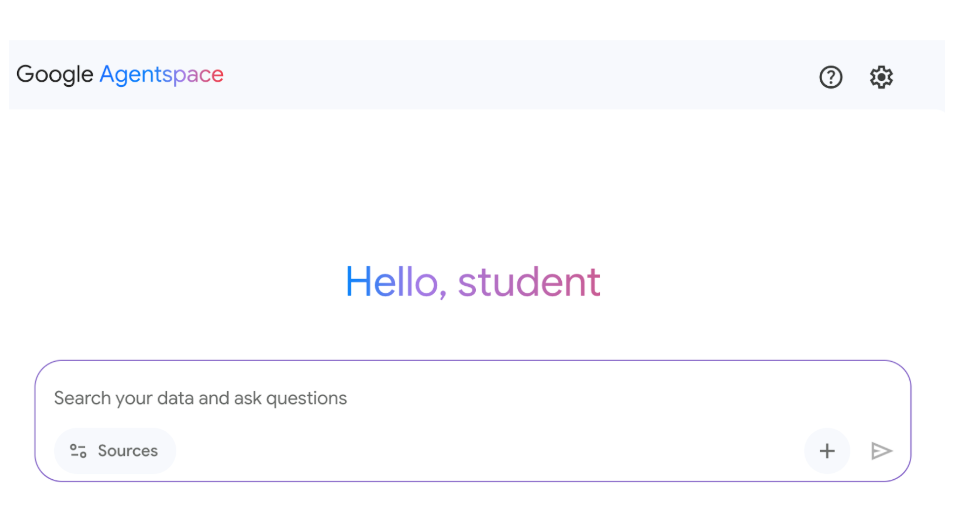This screenshot has width=956, height=518.
Task: Click the Google Agentspace logo
Action: pos(120,74)
